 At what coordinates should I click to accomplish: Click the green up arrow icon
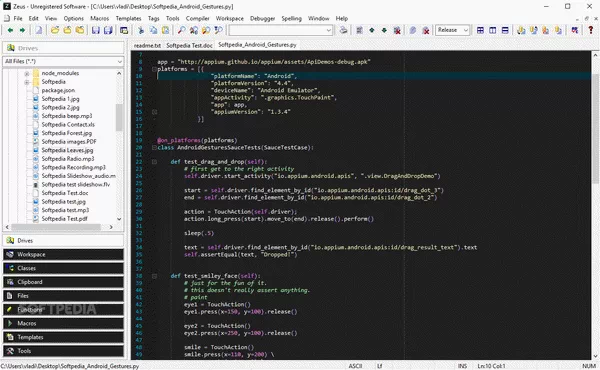point(372,30)
